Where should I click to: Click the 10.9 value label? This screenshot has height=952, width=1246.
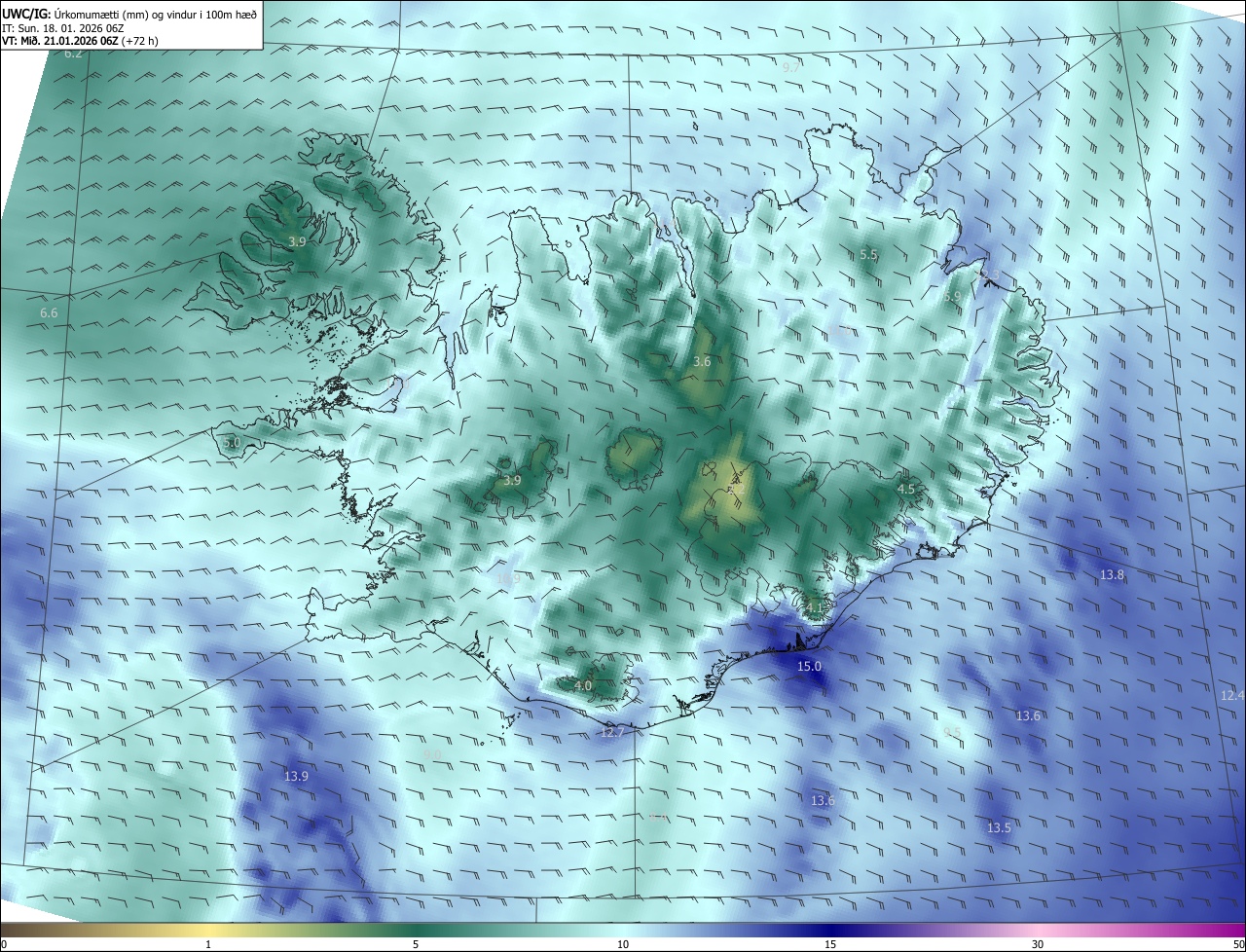click(x=508, y=578)
